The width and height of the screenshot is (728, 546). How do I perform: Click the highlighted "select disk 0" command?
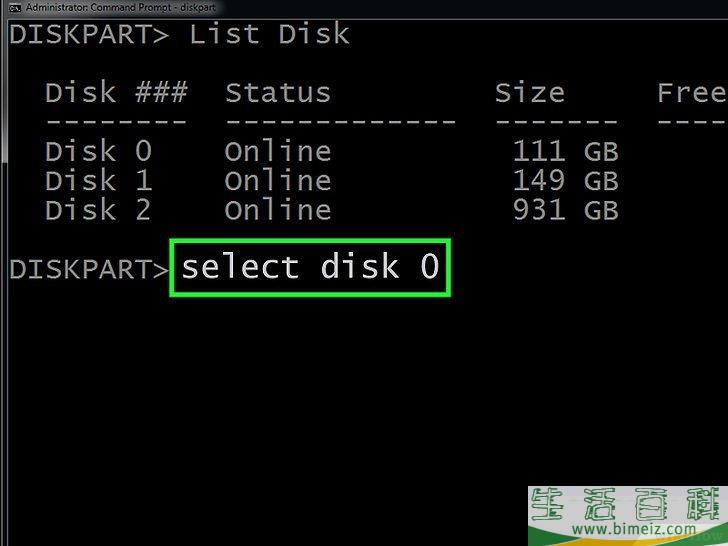coord(310,267)
